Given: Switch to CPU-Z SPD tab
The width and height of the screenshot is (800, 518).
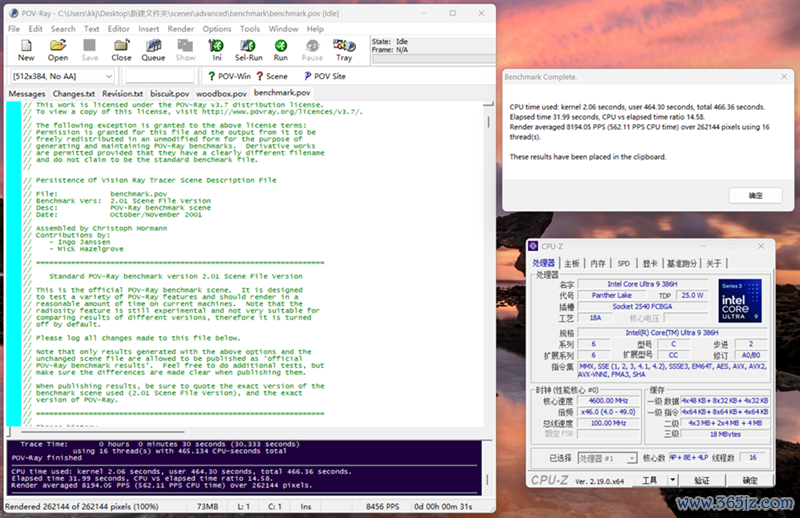Looking at the screenshot, I should tap(623, 263).
